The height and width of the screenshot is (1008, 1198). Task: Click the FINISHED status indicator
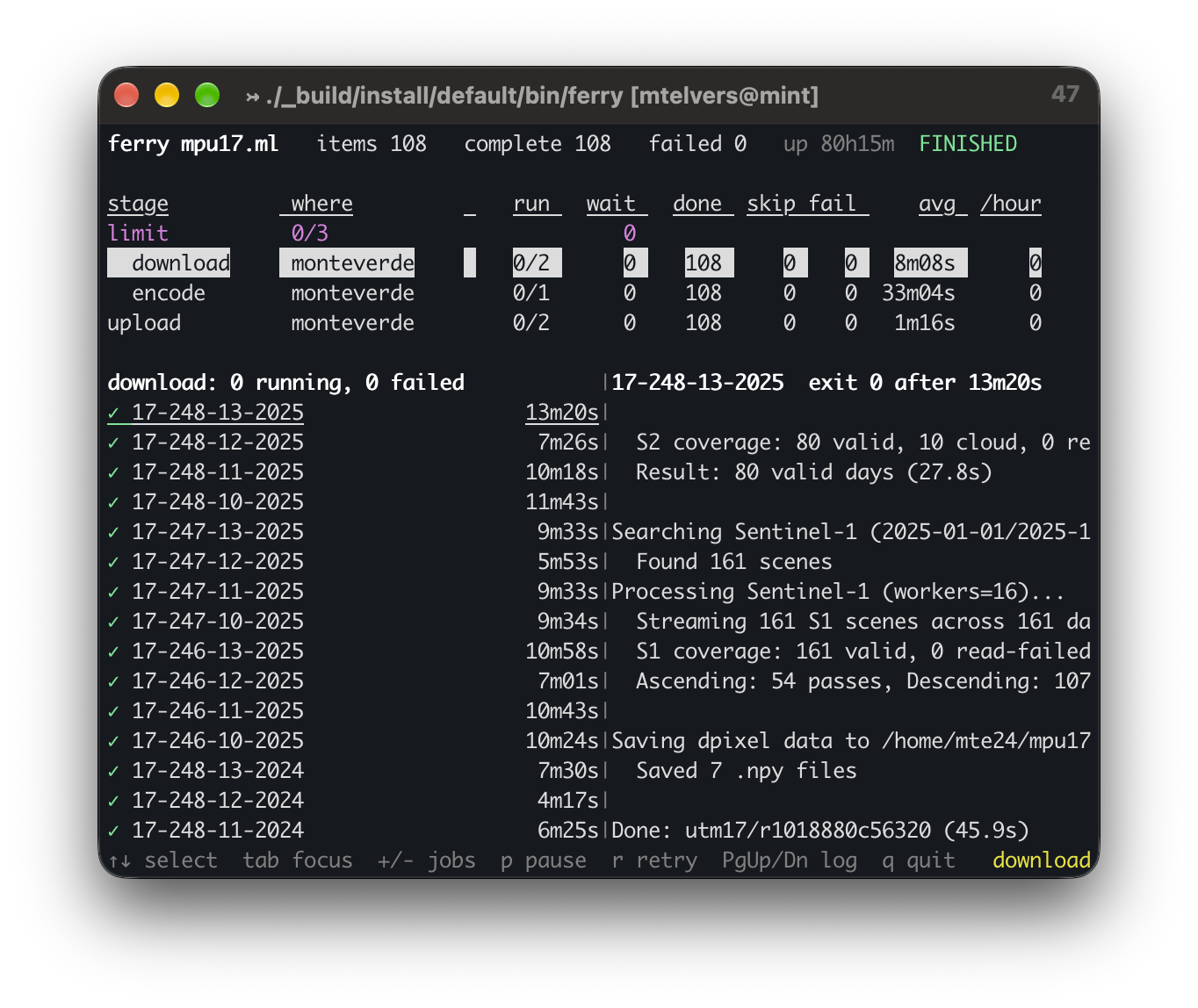click(968, 144)
